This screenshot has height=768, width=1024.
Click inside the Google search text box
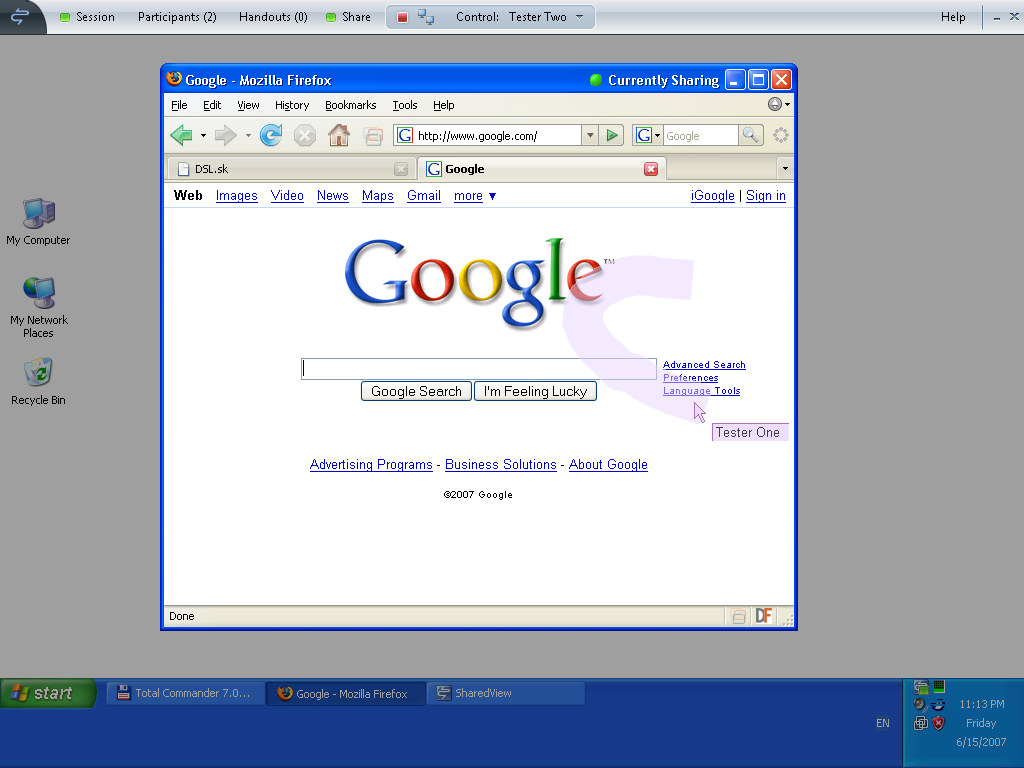pos(479,369)
